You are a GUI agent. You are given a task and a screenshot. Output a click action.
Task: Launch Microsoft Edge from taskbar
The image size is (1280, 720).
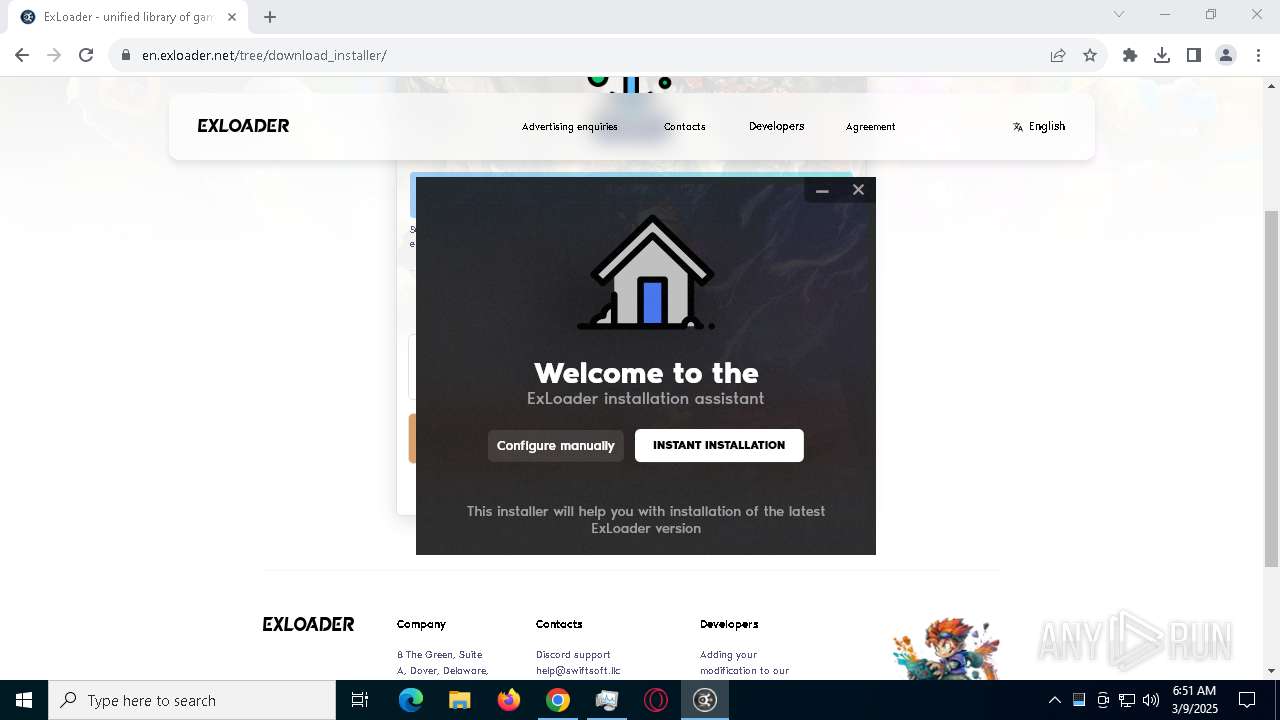click(411, 700)
